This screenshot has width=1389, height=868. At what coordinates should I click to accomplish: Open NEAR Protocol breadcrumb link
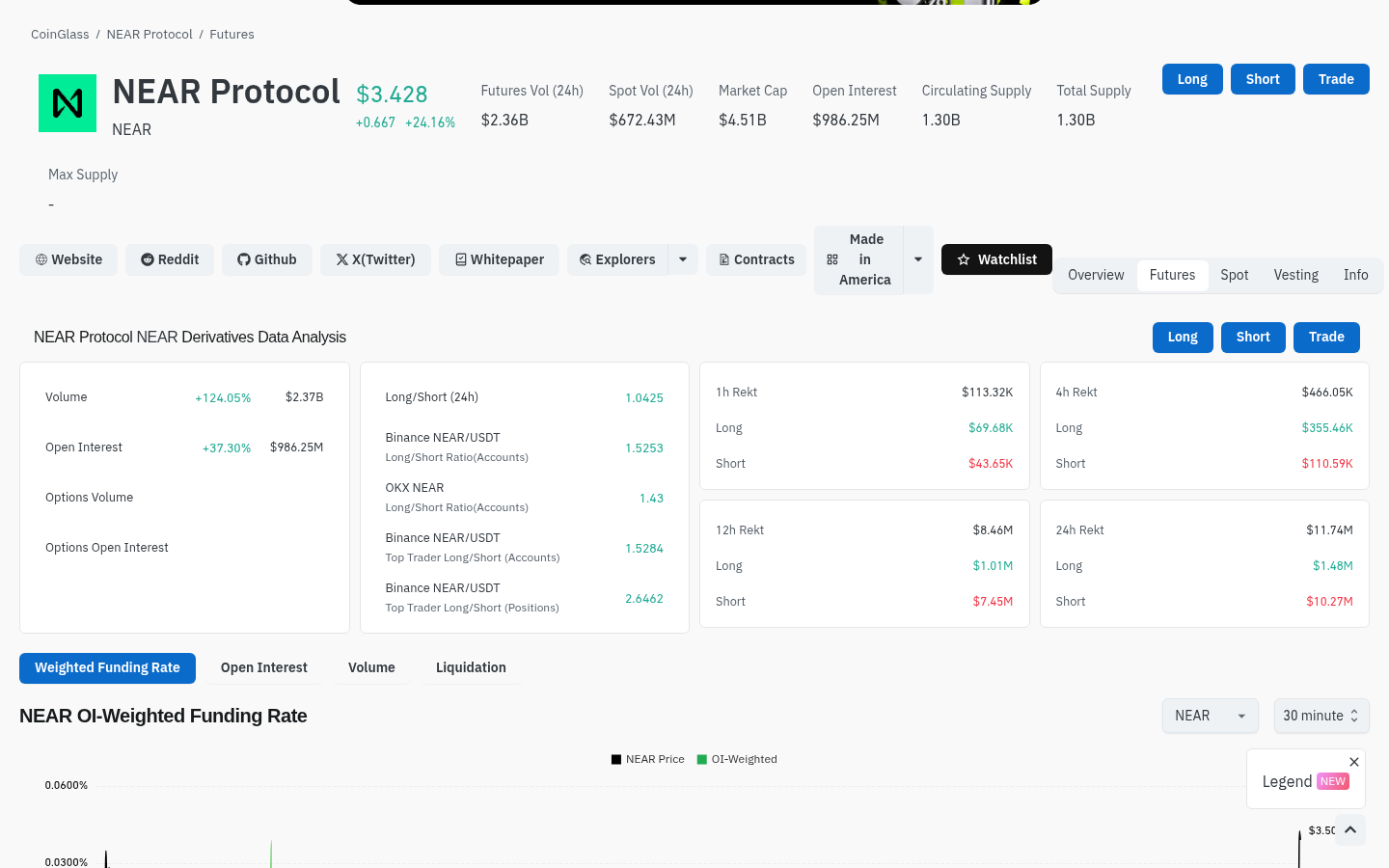pos(150,35)
